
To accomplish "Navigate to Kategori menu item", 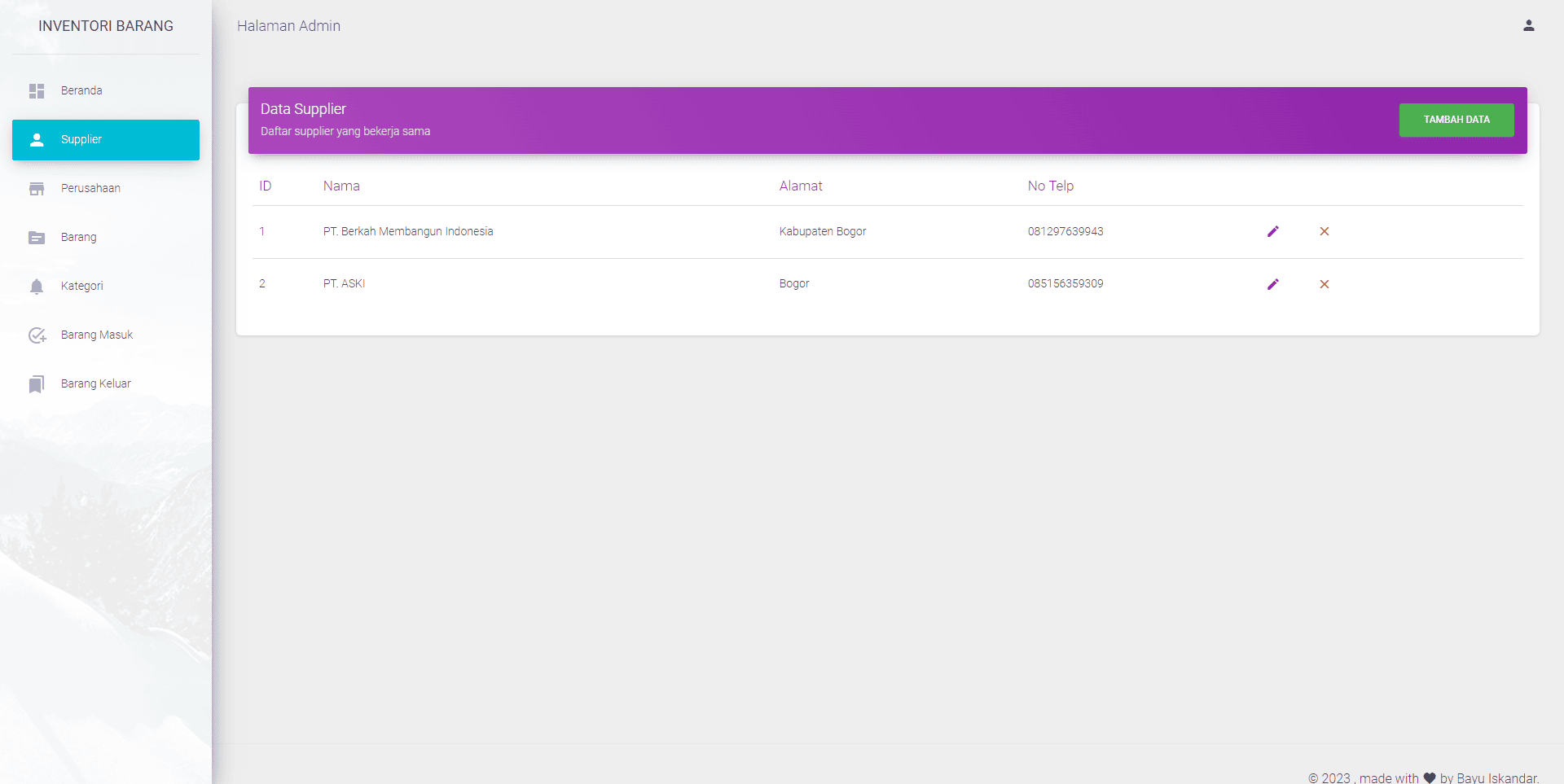I will [106, 286].
